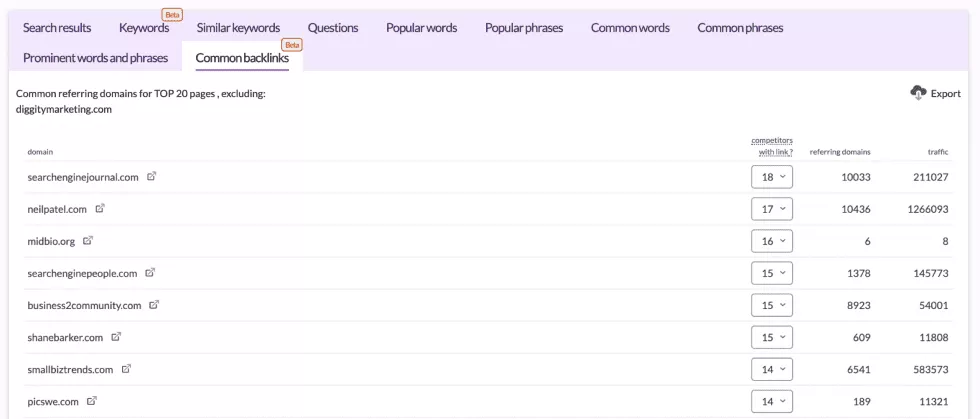
Task: Open the Keywords tab
Action: pos(144,28)
